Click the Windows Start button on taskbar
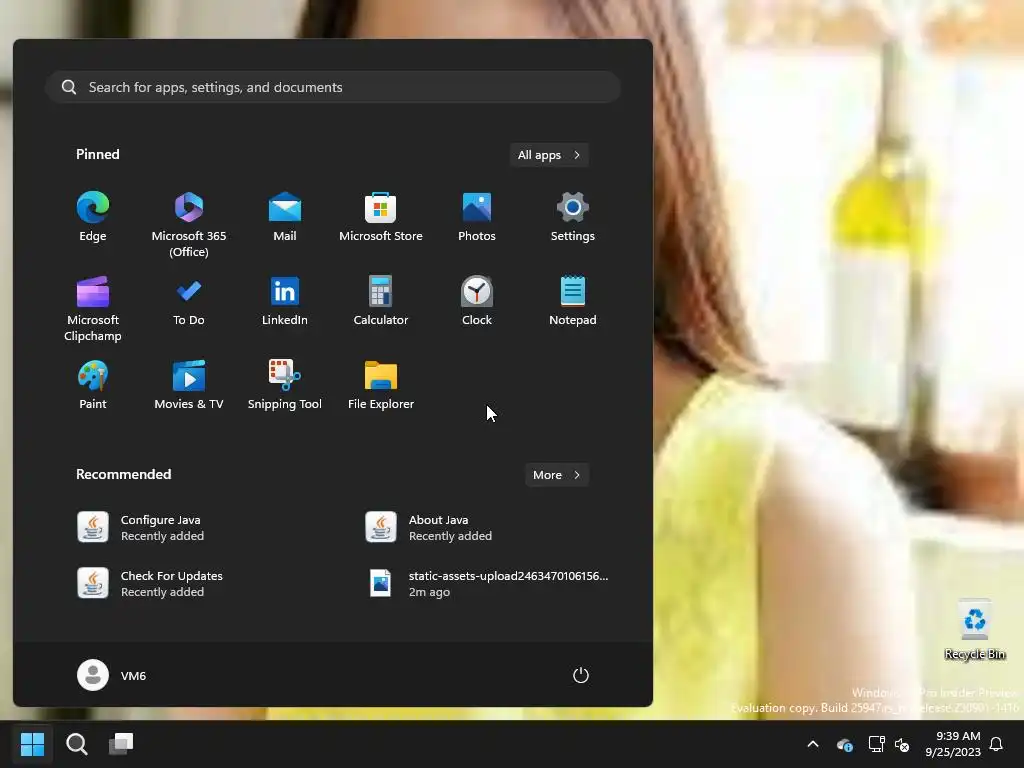Image resolution: width=1024 pixels, height=768 pixels. click(32, 744)
